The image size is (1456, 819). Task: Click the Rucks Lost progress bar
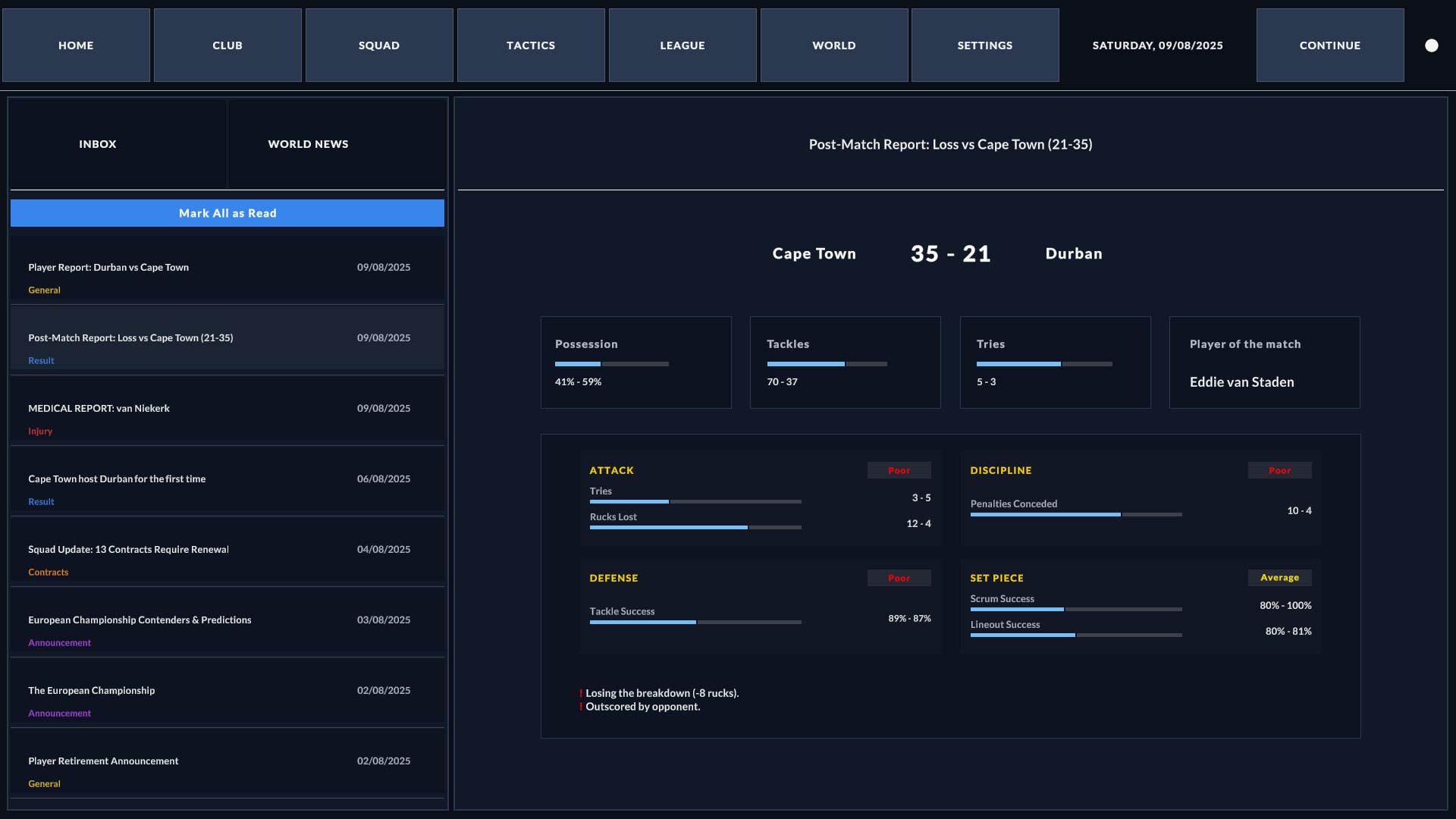click(695, 527)
